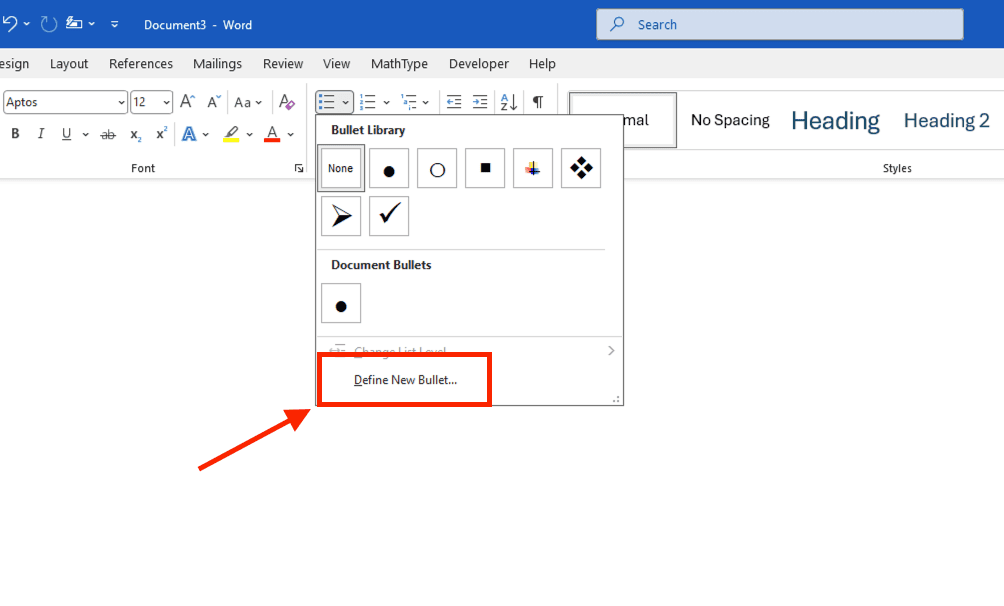Viewport: 1004px width, 606px height.
Task: Toggle Underline formatting
Action: (x=67, y=134)
